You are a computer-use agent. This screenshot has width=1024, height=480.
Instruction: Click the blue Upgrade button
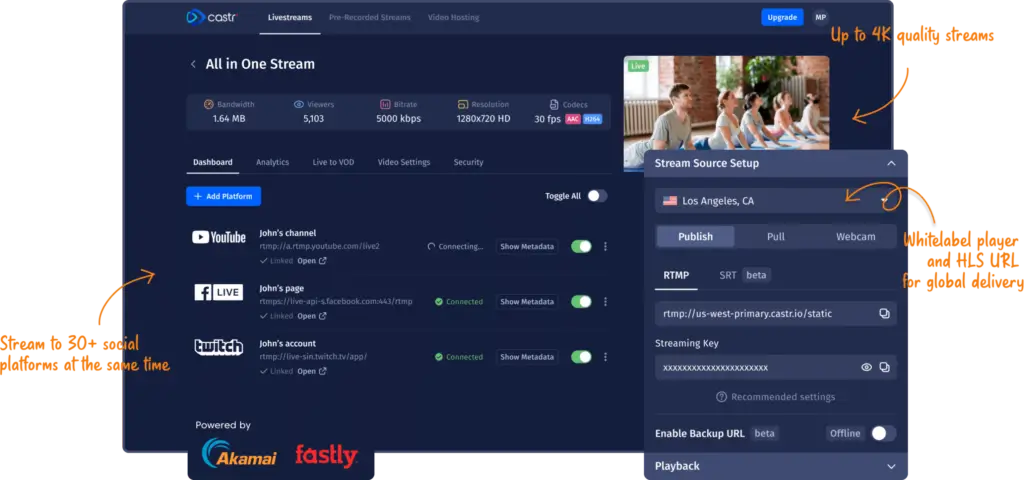[782, 18]
